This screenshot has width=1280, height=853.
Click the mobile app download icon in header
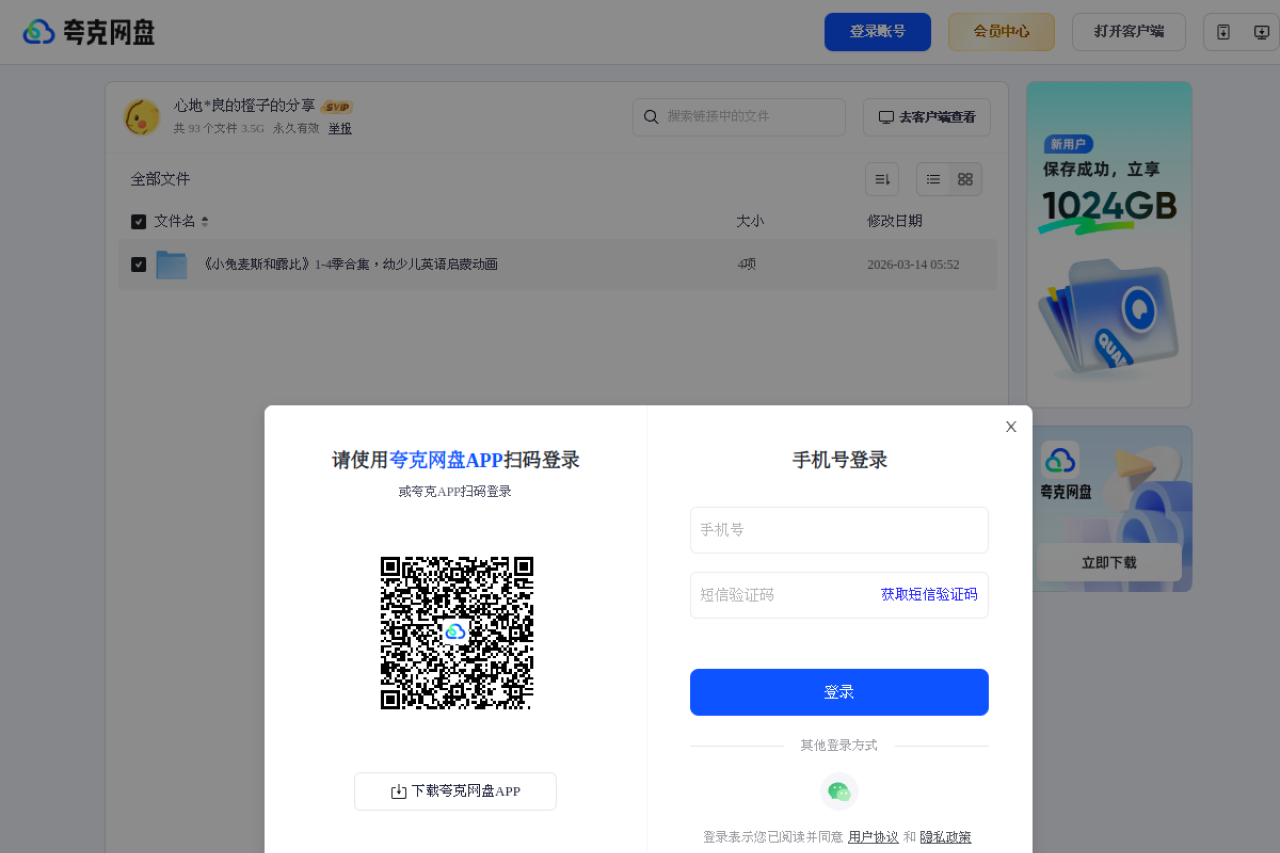coord(1223,31)
